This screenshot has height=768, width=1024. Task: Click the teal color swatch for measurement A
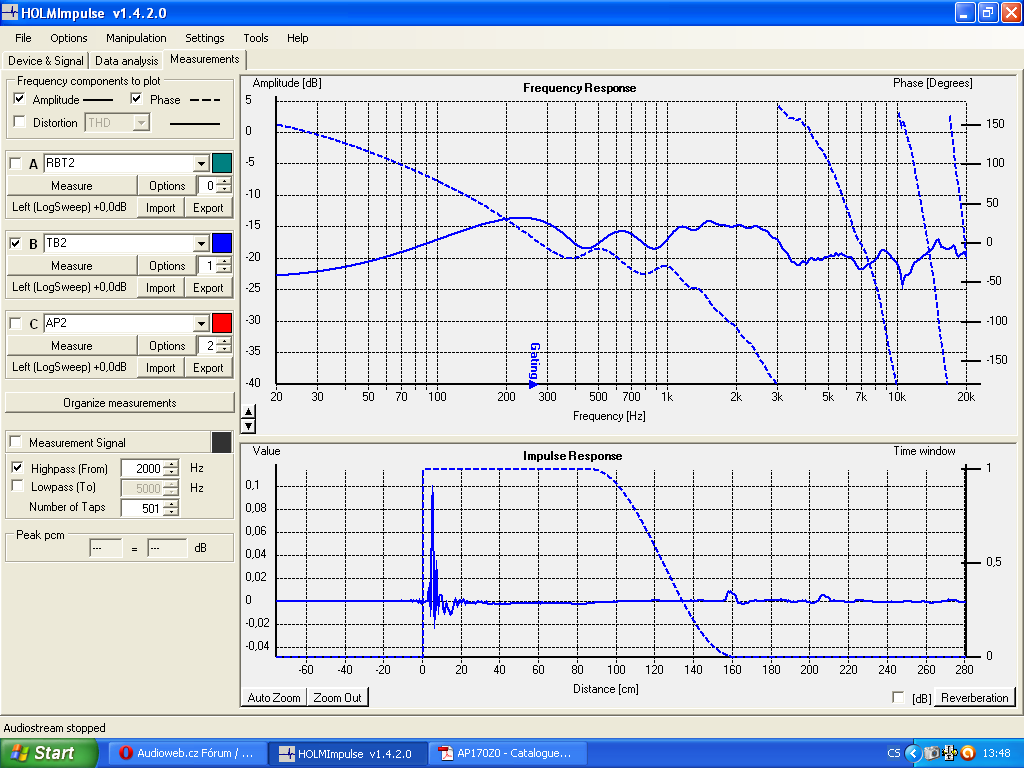[222, 163]
